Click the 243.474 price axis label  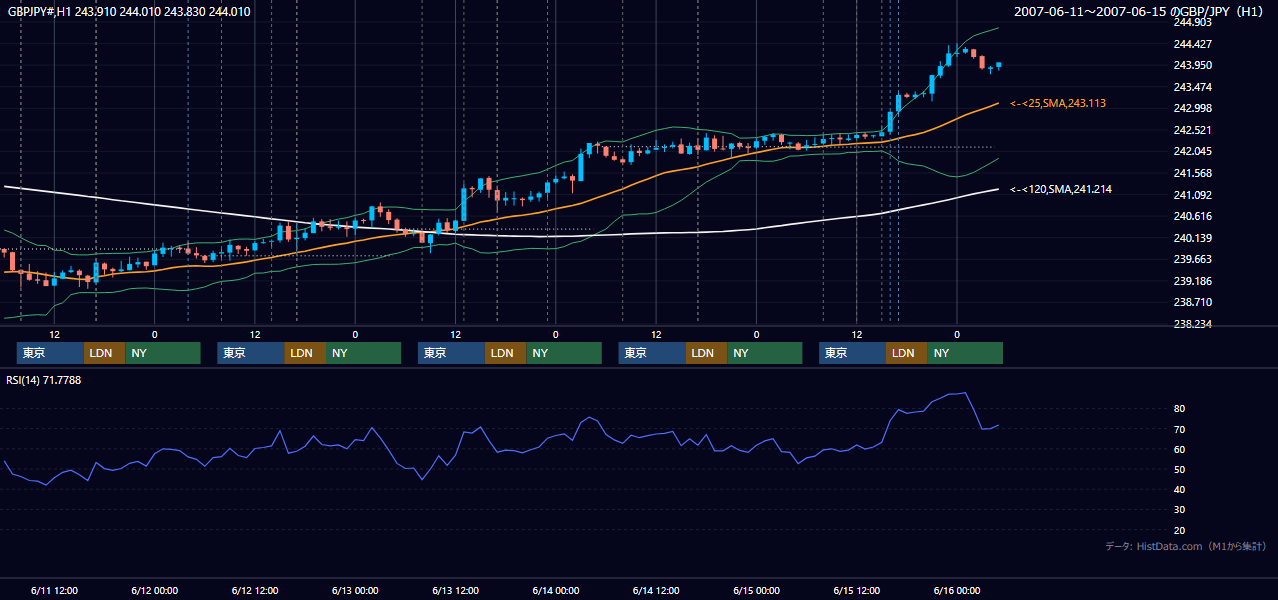click(1193, 87)
